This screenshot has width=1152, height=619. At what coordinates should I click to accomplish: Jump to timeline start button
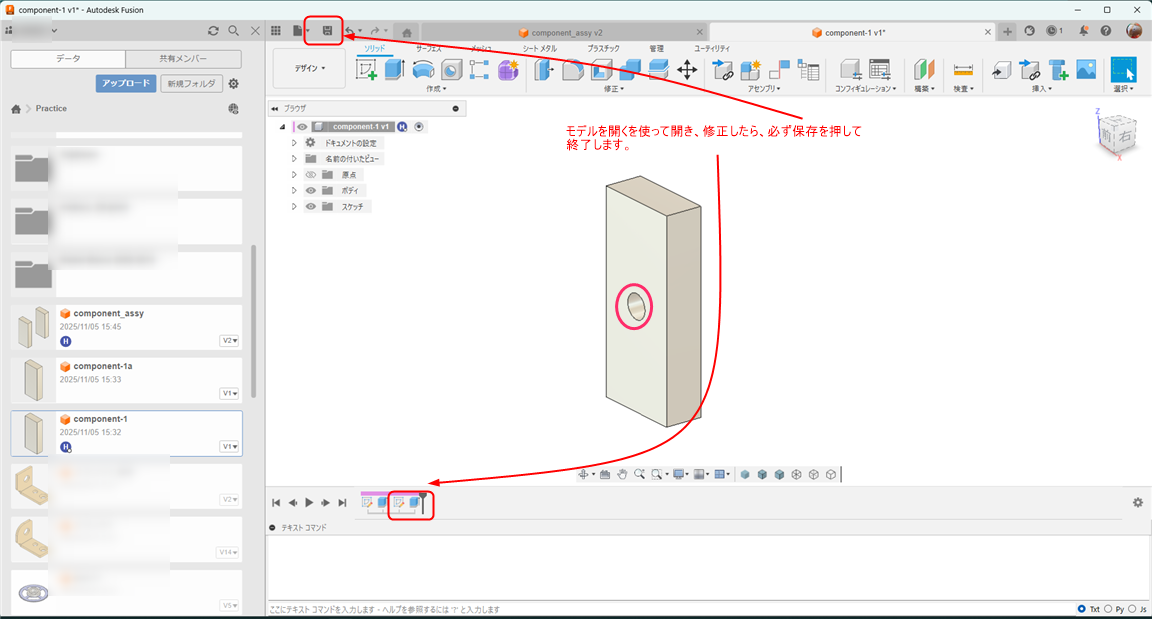click(276, 502)
